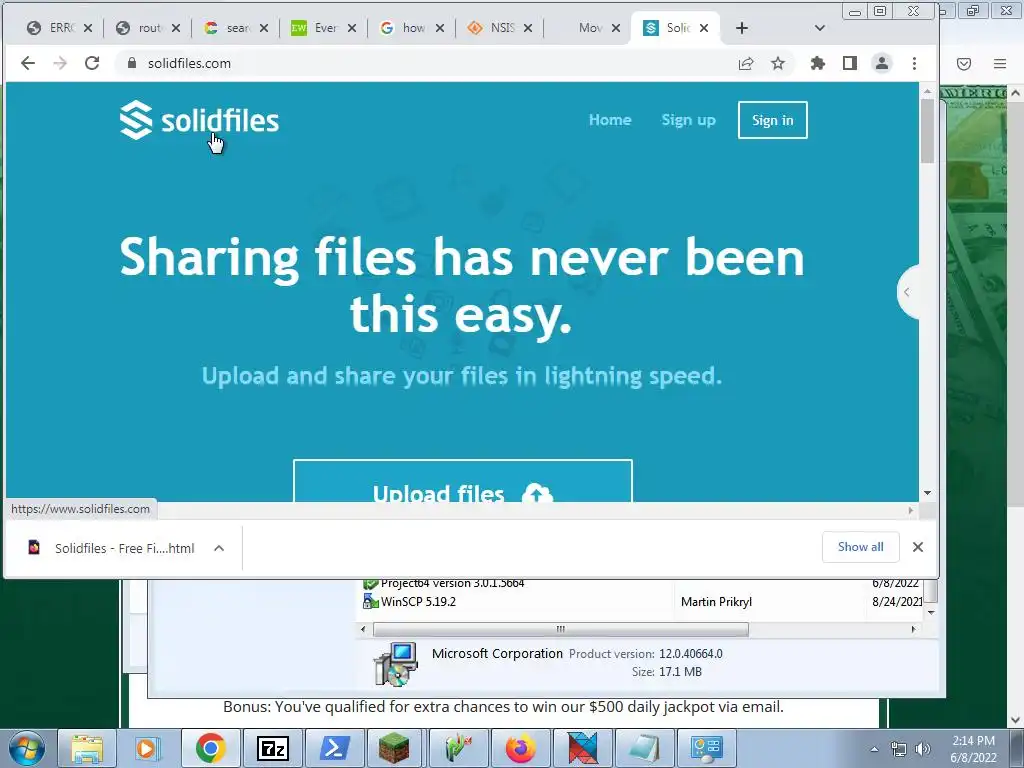Click the notepad taskbar icon
This screenshot has width=1024, height=768.
click(645, 748)
